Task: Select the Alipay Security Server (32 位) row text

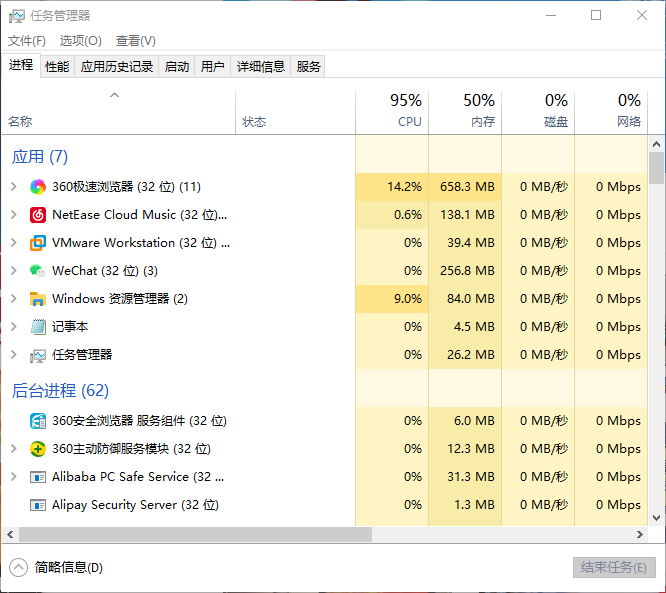Action: (135, 505)
